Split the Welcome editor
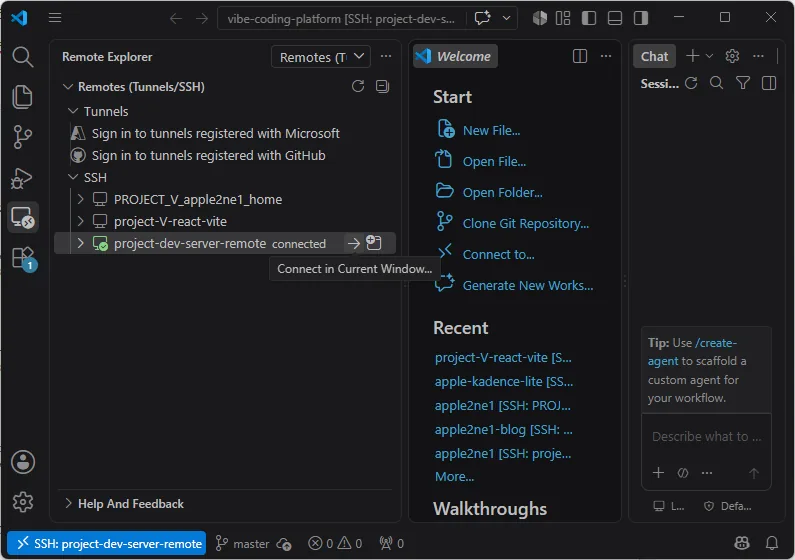This screenshot has width=795, height=560. [580, 56]
